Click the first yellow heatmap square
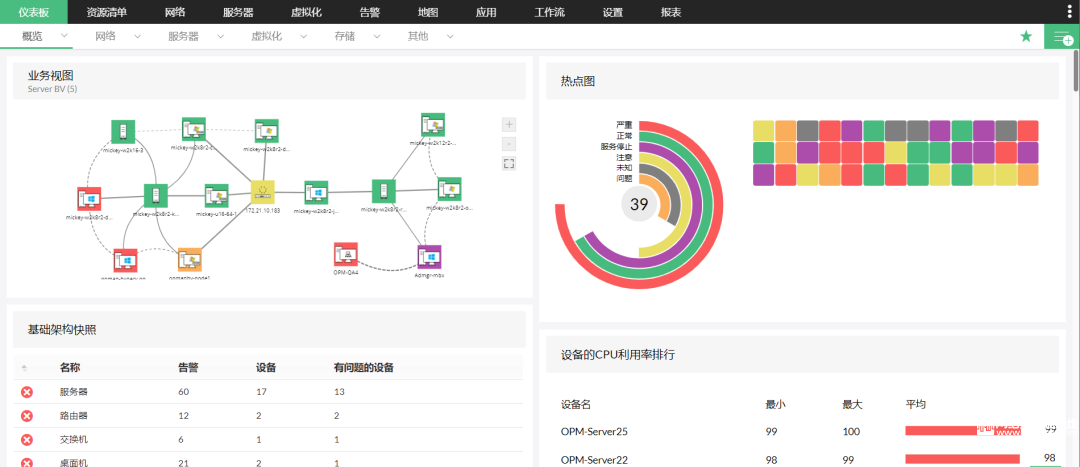1080x467 pixels. (763, 131)
